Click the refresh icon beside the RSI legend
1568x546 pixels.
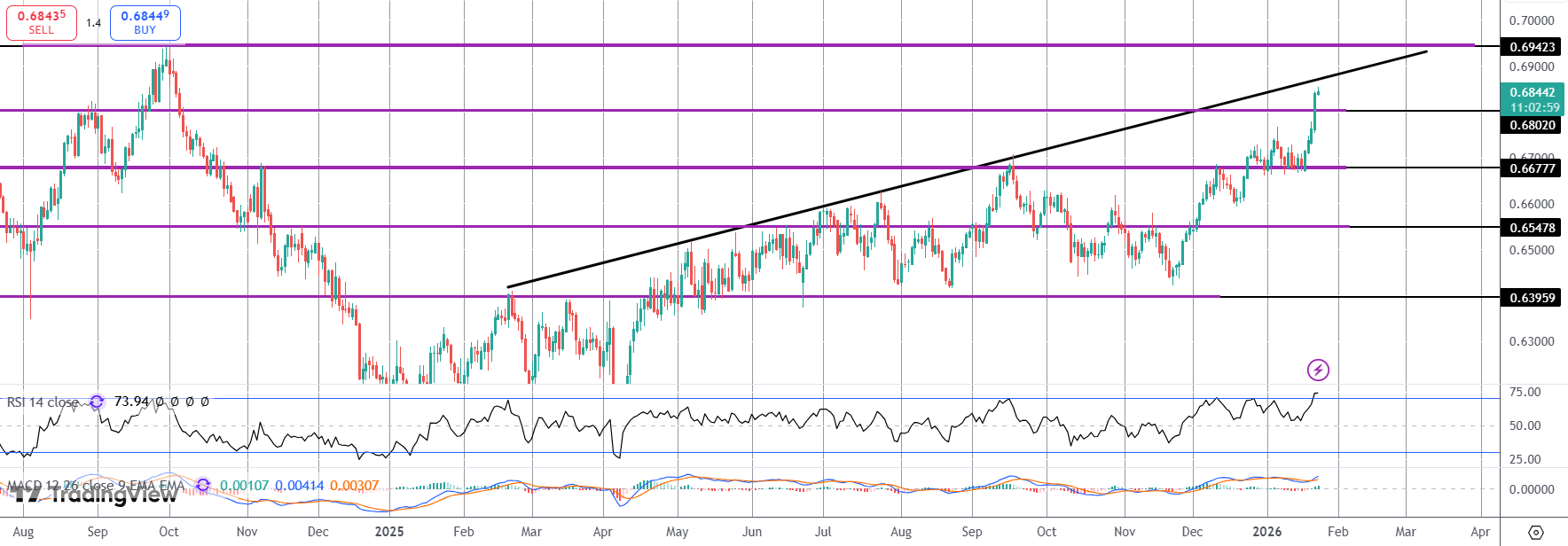click(97, 402)
